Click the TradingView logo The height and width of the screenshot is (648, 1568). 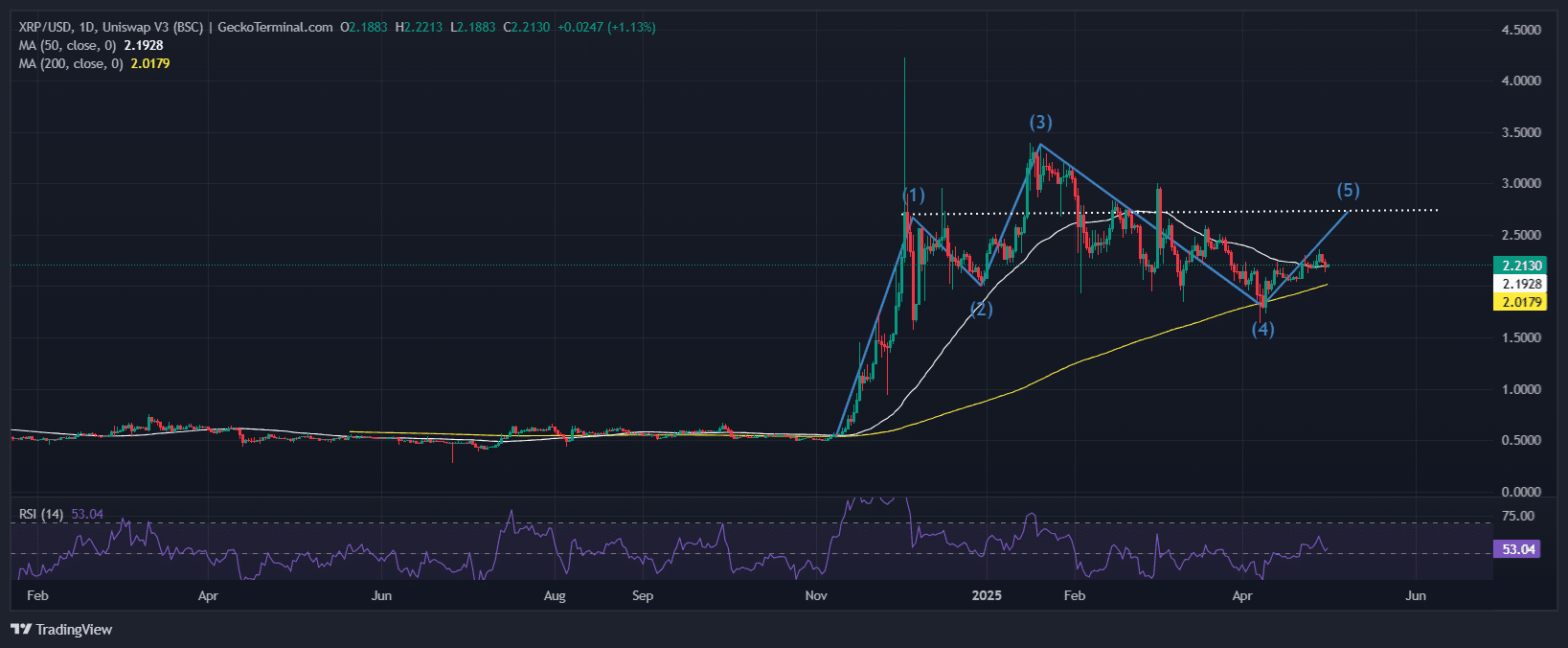[x=61, y=630]
